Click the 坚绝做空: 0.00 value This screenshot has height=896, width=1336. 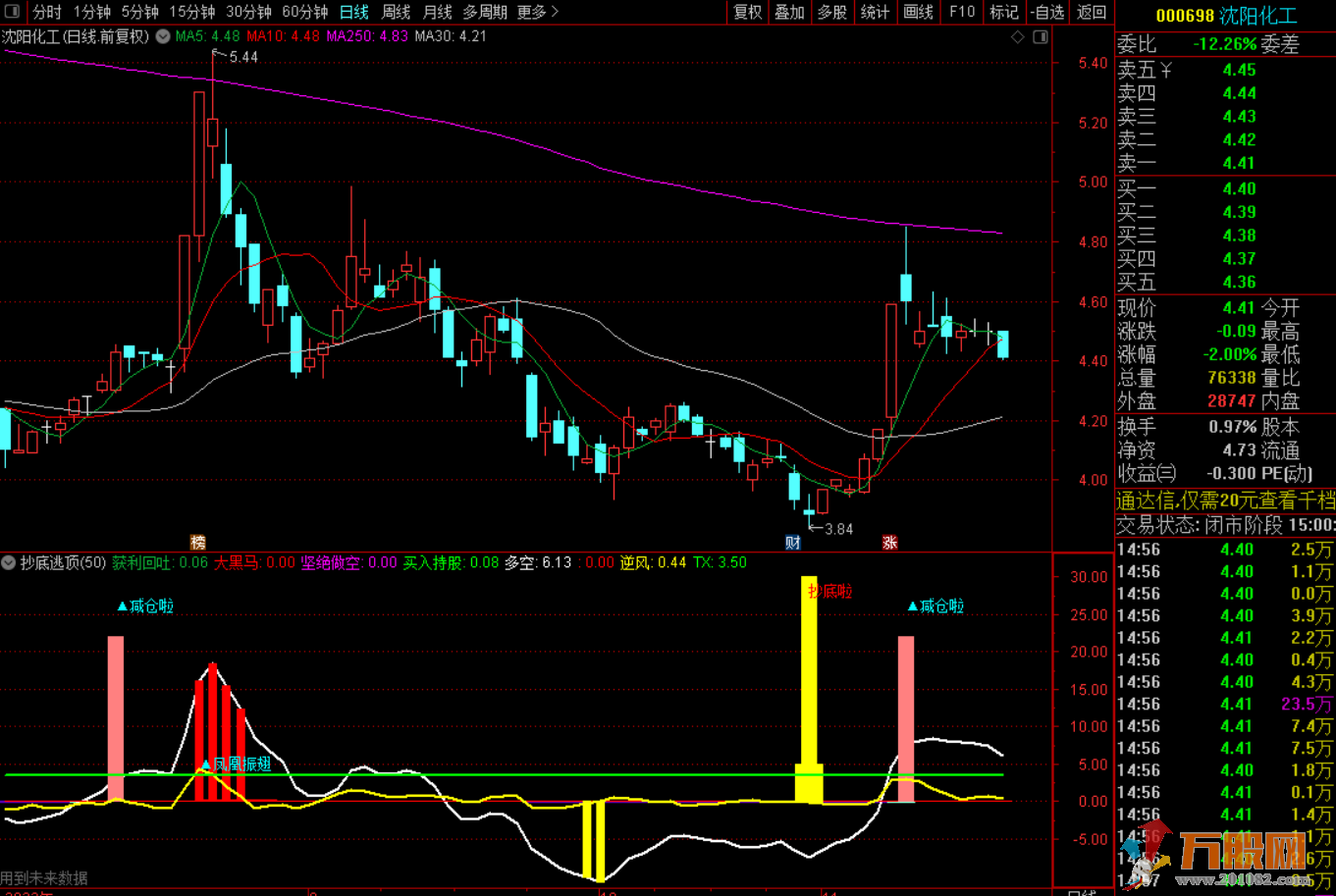[x=348, y=563]
